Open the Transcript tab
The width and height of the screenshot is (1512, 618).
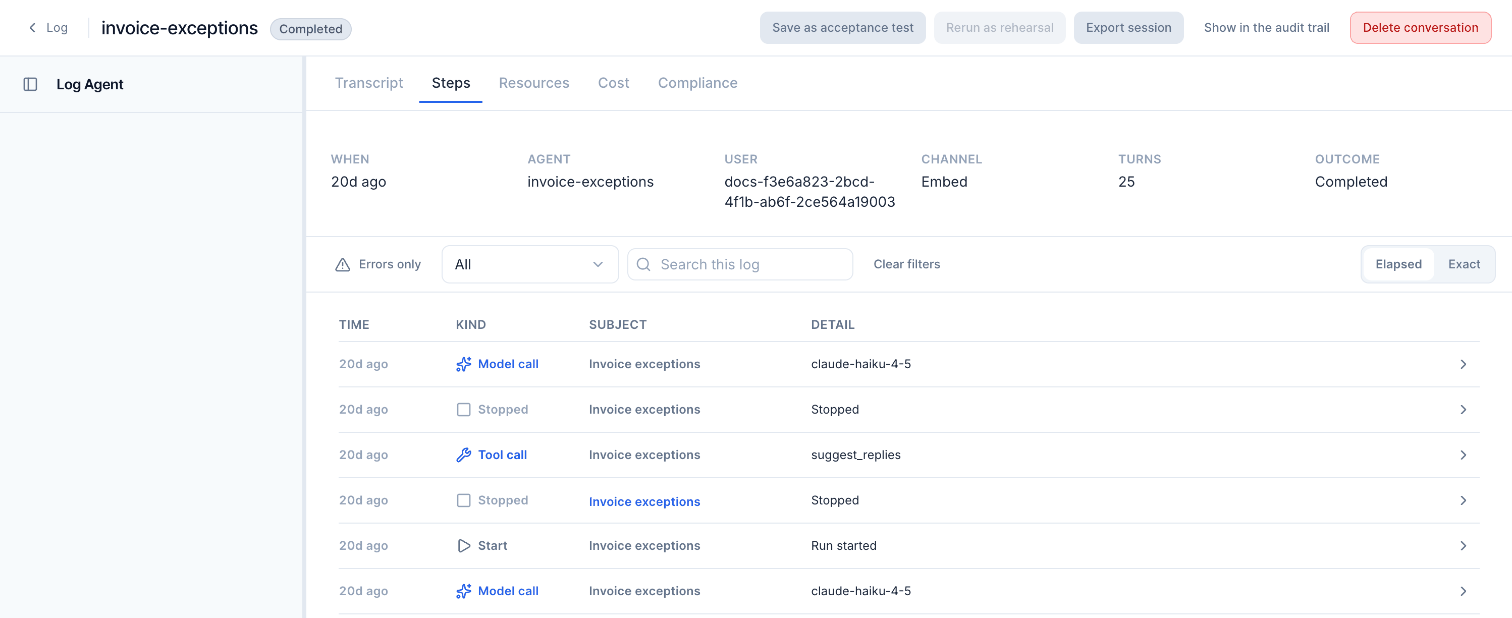(x=369, y=83)
